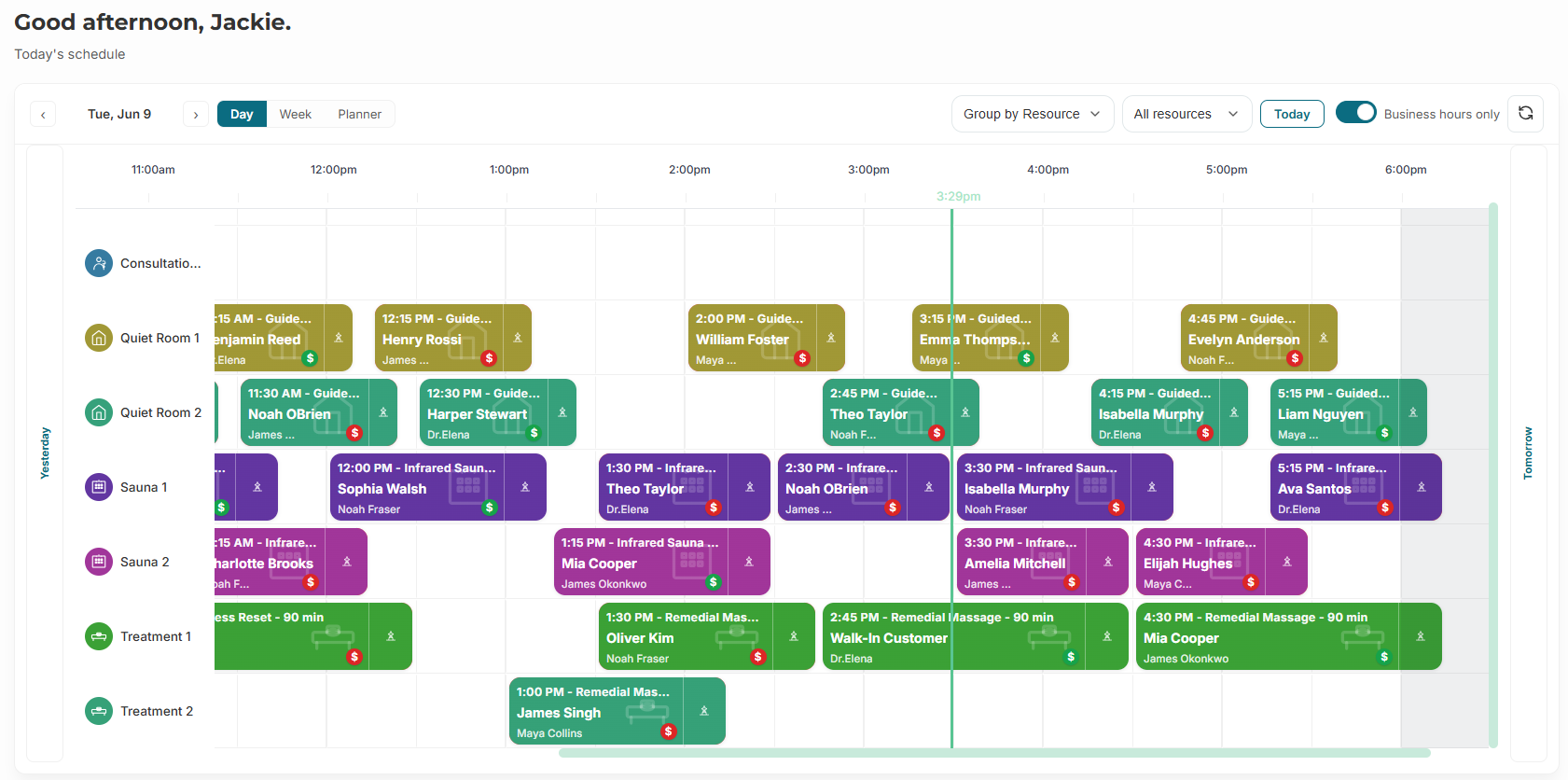Screen dimensions: 1568x780
Task: Click red payment icon on Elijah Hughes booking
Action: pyautogui.click(x=1250, y=582)
